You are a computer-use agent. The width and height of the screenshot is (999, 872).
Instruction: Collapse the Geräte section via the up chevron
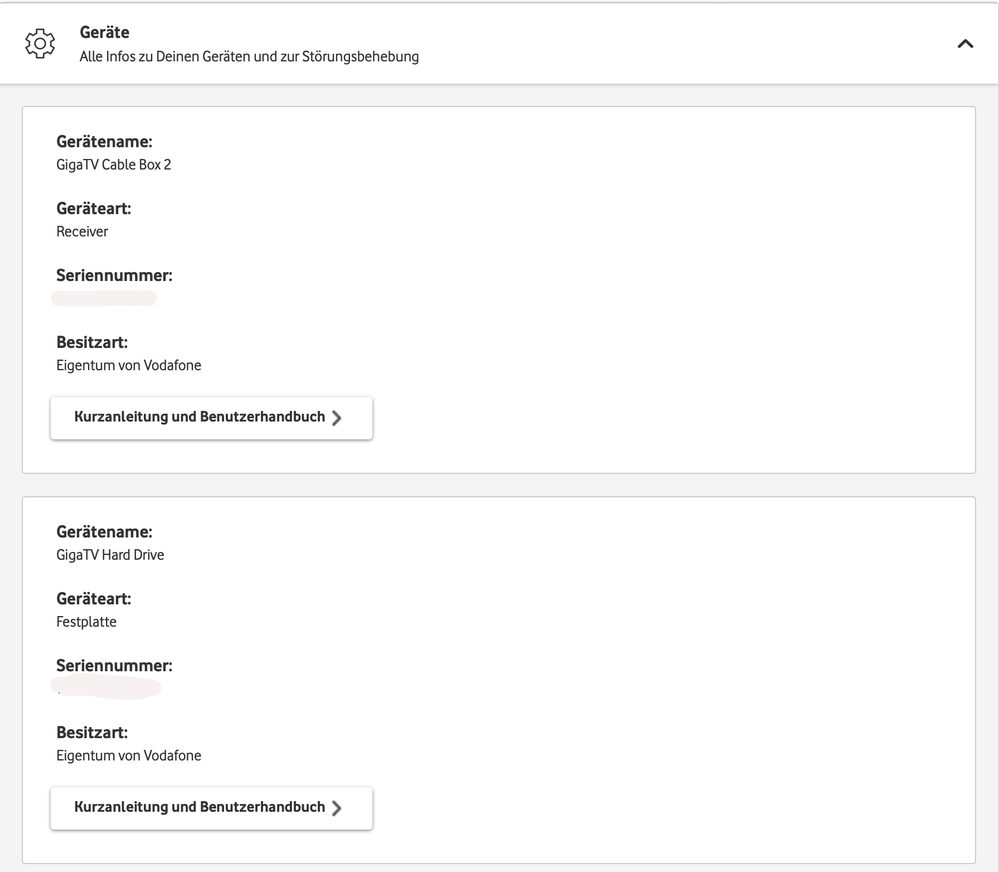965,44
